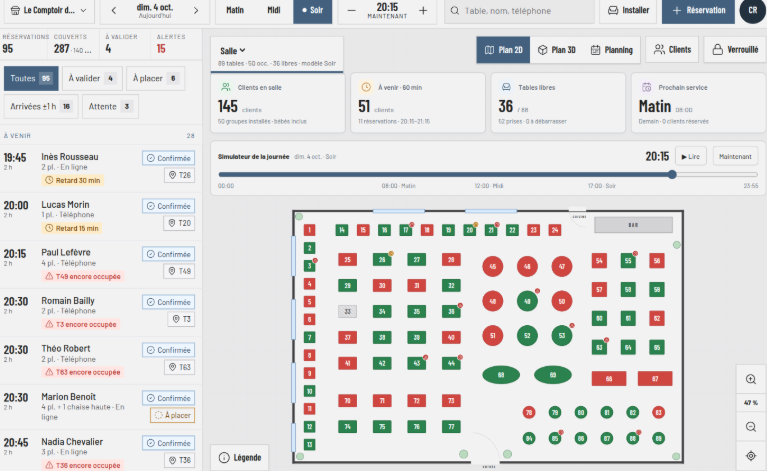The width and height of the screenshot is (767, 471).
Task: Toggle the Verrouillé lock button
Action: pos(735,50)
